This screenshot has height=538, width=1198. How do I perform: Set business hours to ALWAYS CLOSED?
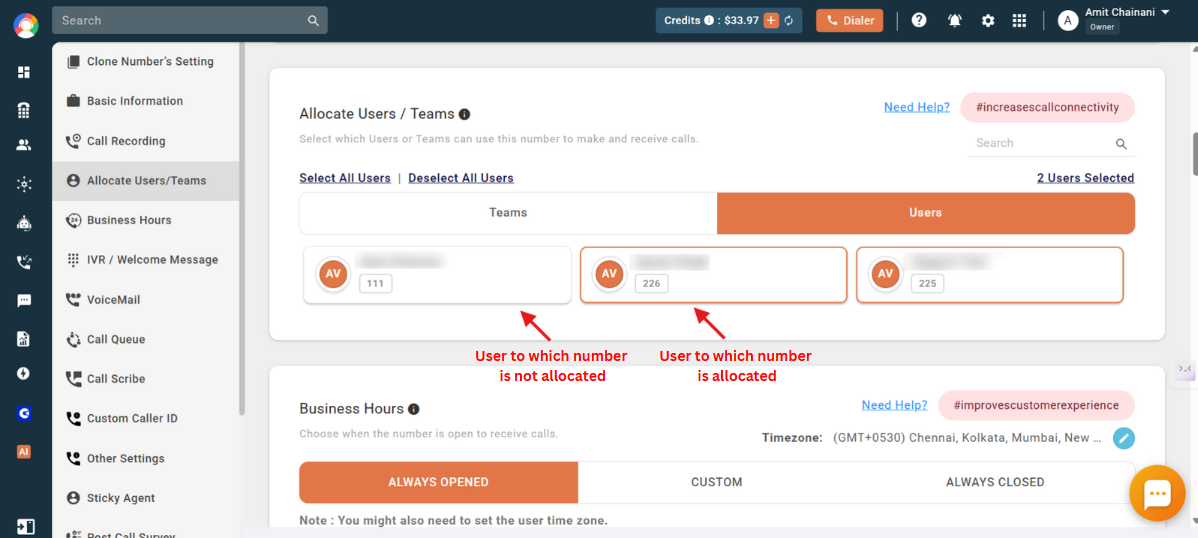tap(995, 482)
